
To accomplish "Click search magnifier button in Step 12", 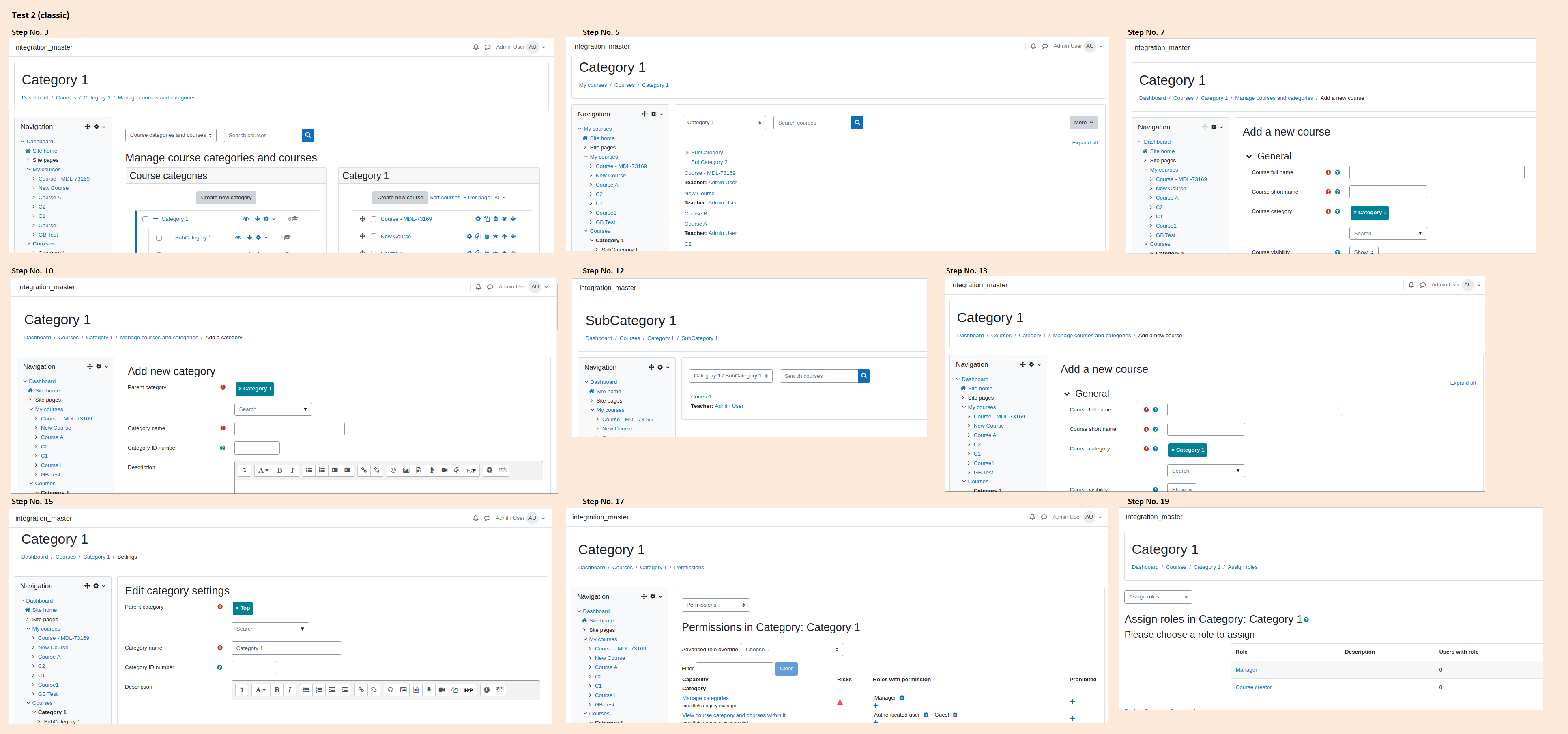I will 864,376.
